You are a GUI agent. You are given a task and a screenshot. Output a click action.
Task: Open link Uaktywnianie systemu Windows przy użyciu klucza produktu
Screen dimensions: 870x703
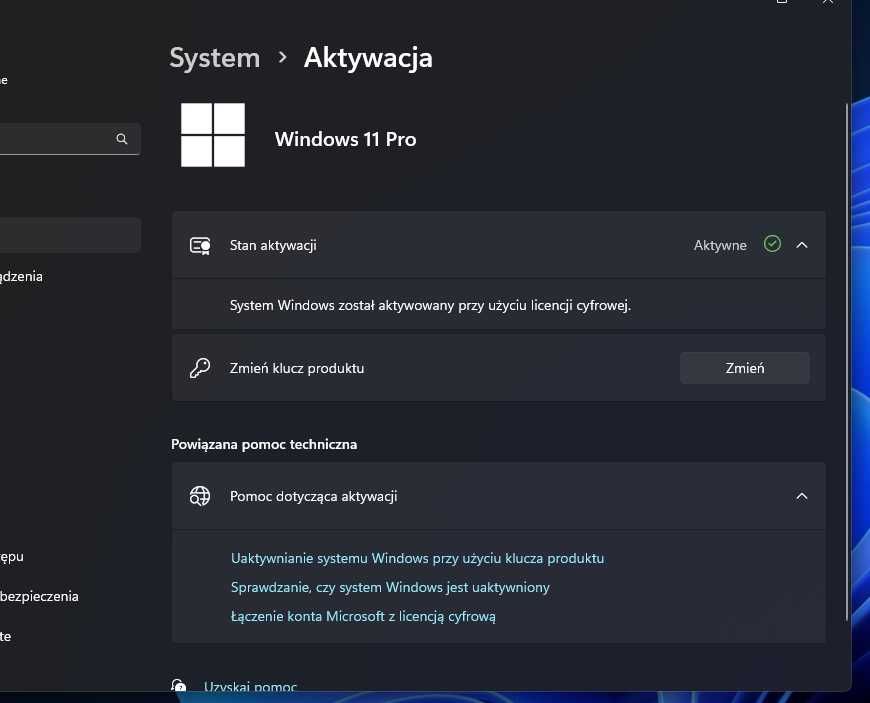point(417,558)
